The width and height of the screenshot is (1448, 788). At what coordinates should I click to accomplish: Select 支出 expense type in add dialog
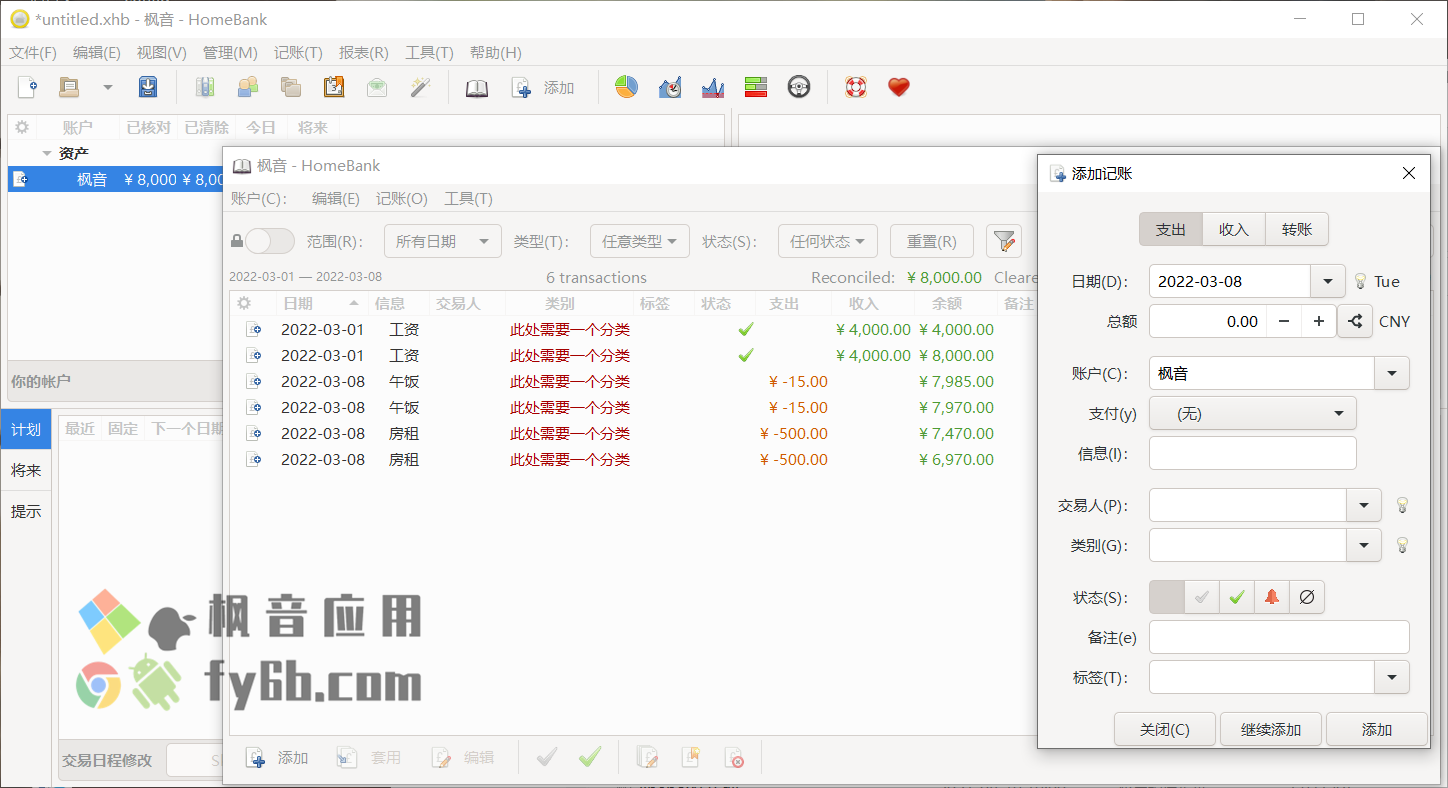coord(1171,229)
